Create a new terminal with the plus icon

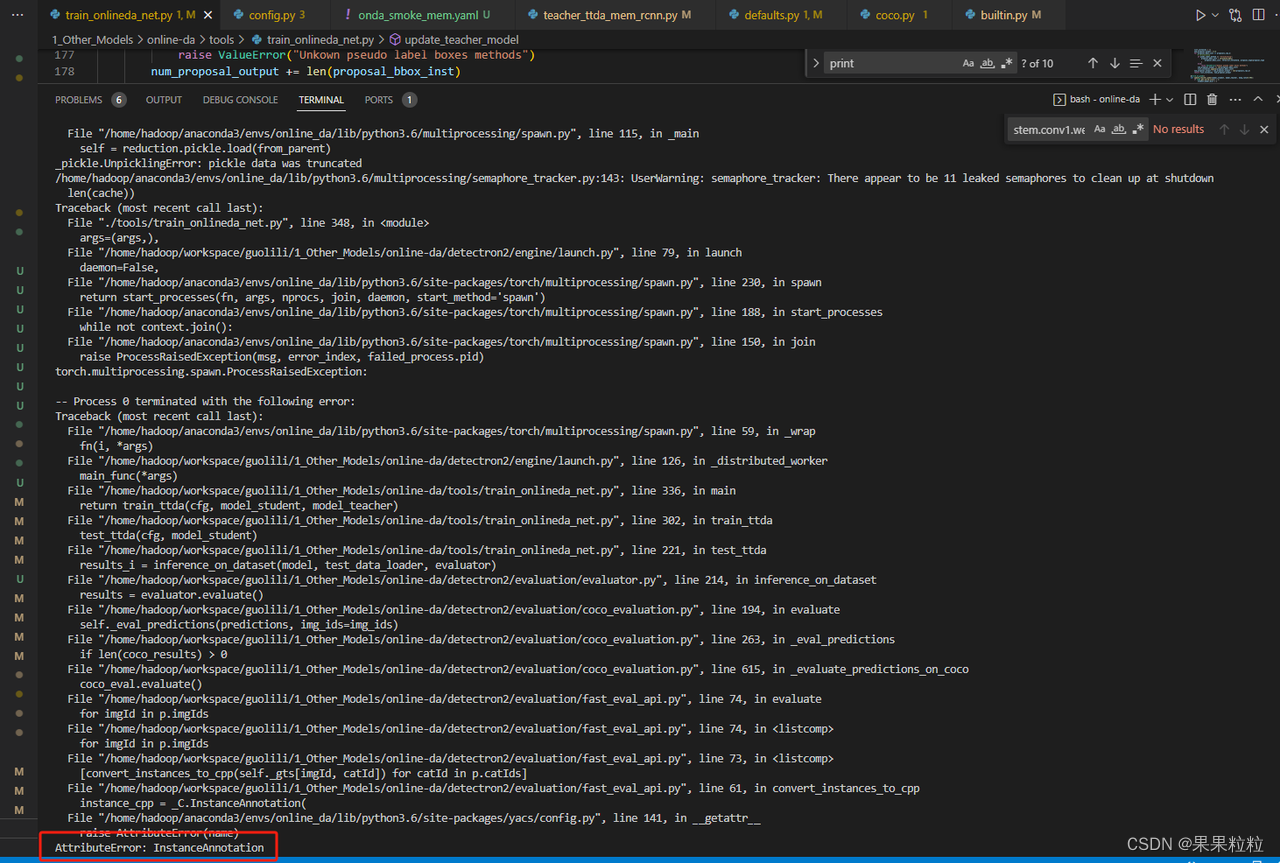1155,99
